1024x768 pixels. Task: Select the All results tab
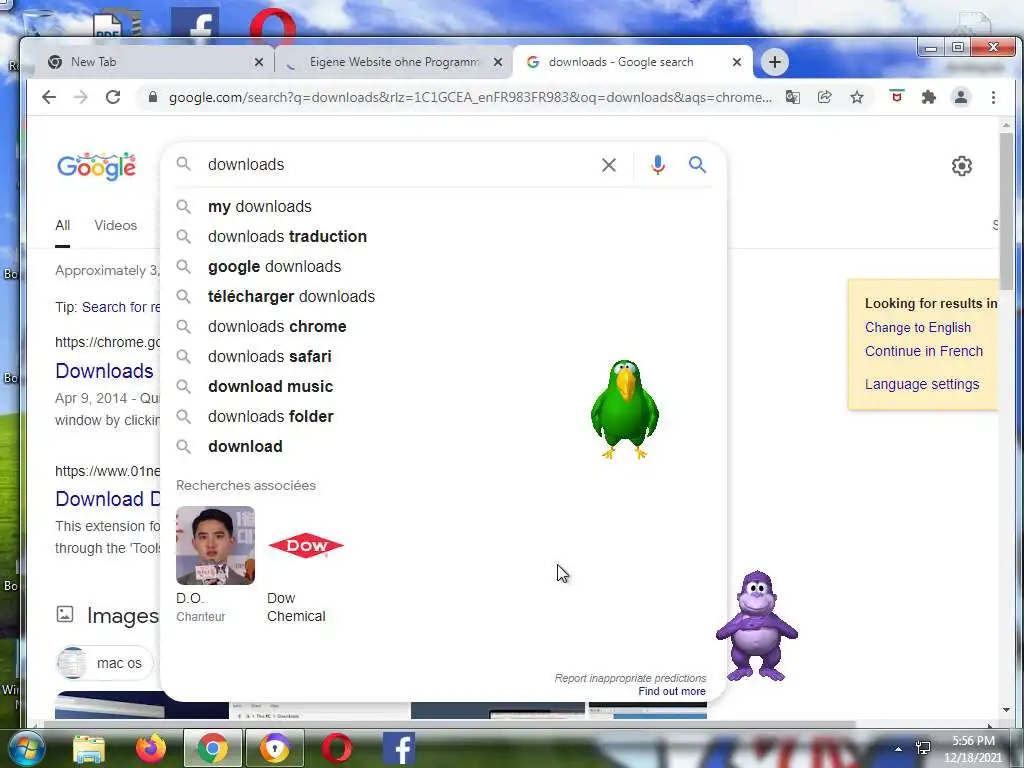[x=63, y=225]
